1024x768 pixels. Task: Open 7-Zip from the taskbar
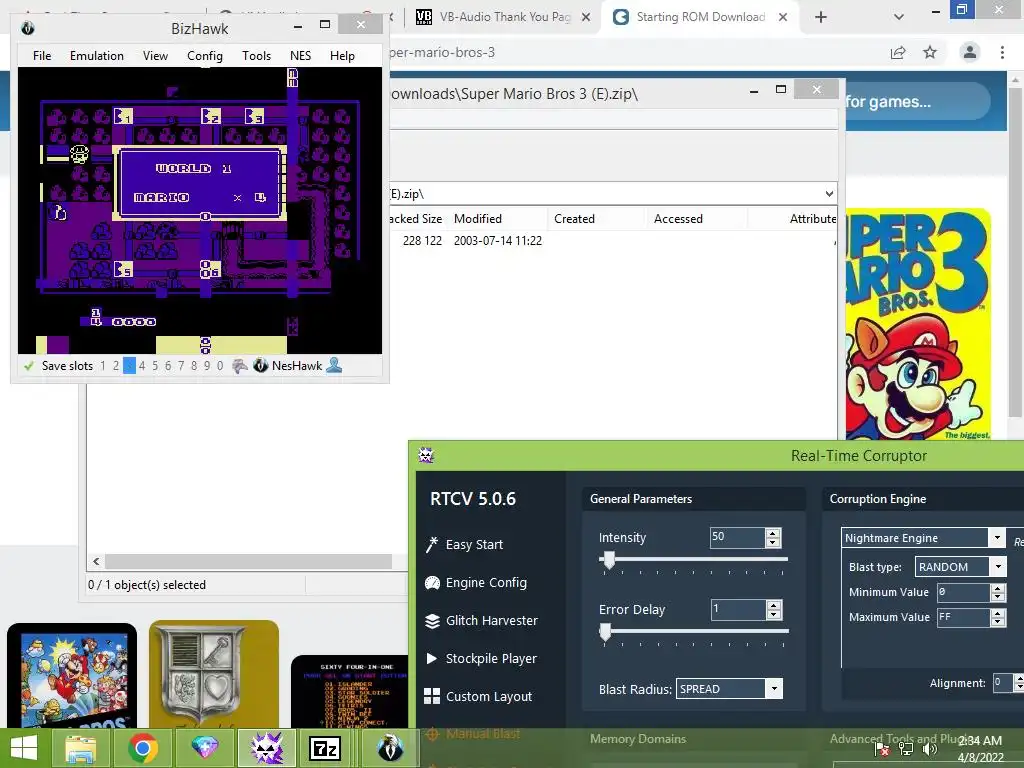pyautogui.click(x=325, y=748)
